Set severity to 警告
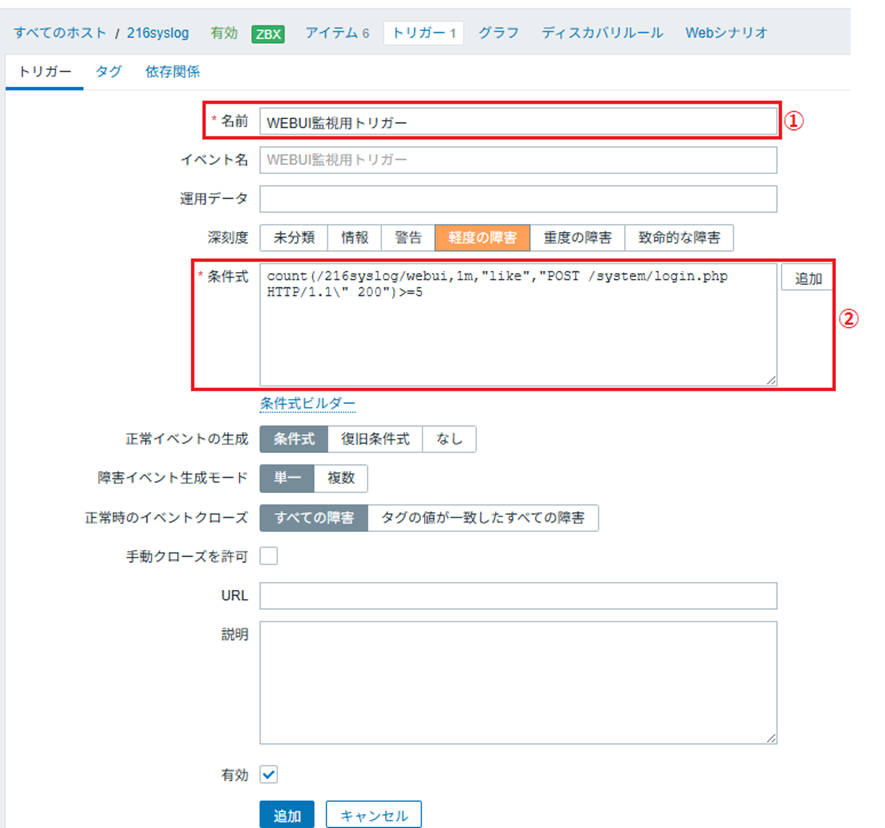The image size is (885, 828). pyautogui.click(x=408, y=237)
